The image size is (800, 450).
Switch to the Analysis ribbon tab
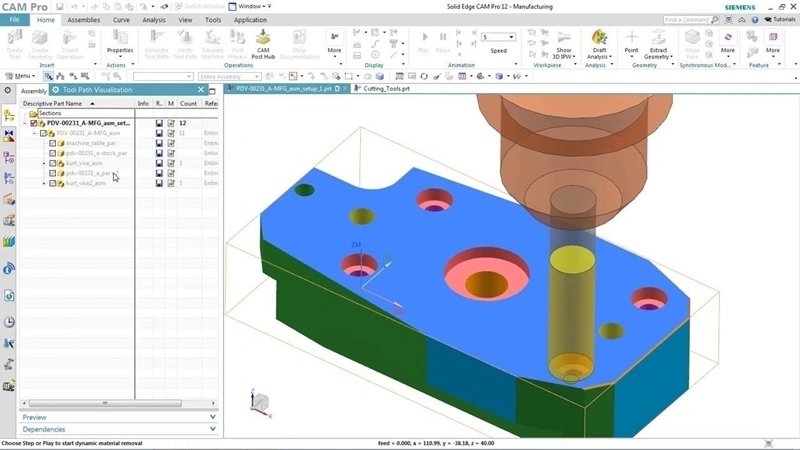[154, 20]
